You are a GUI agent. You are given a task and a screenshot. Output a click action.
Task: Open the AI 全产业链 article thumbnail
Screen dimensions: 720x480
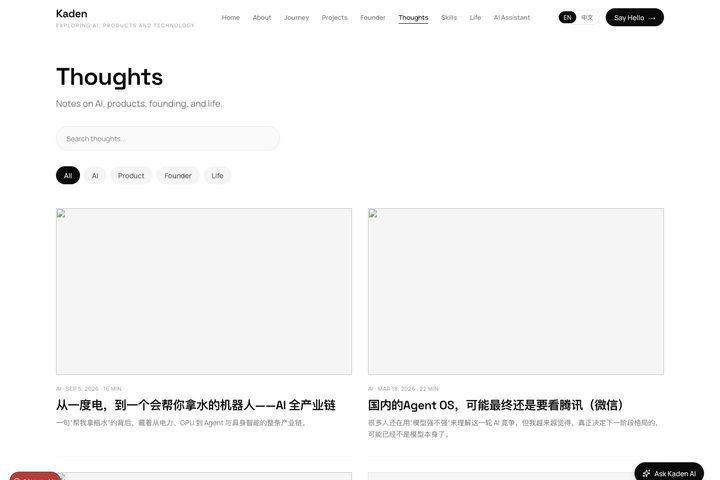[204, 291]
